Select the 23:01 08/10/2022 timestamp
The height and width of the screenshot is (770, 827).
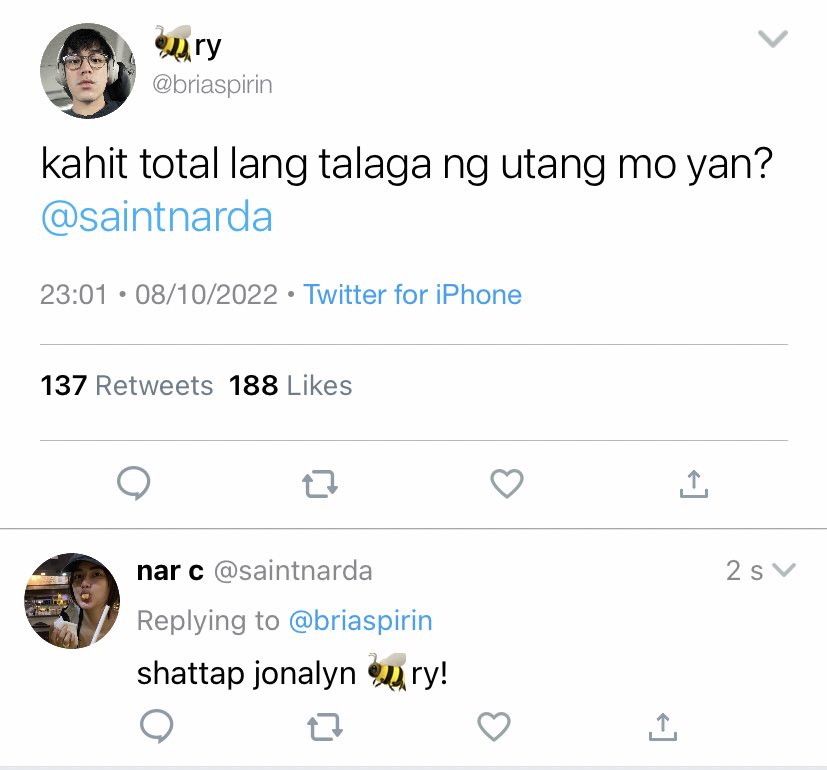159,294
